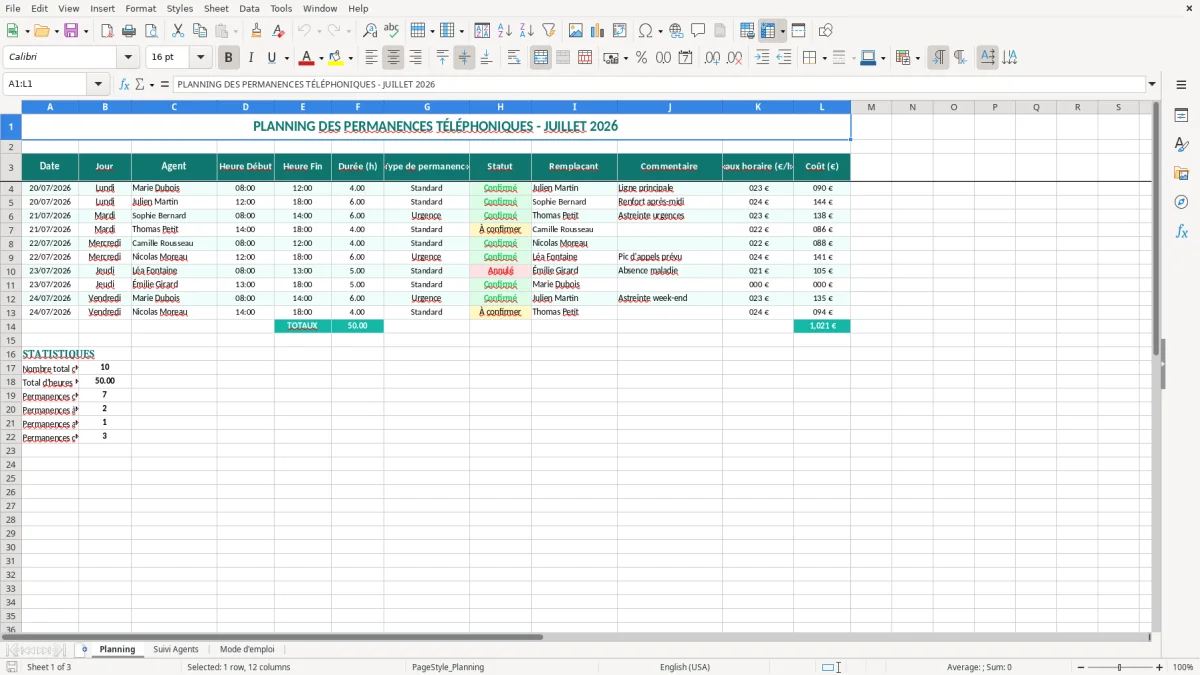The image size is (1200, 675).
Task: Open Background Color dropdown arrow
Action: coord(350,58)
